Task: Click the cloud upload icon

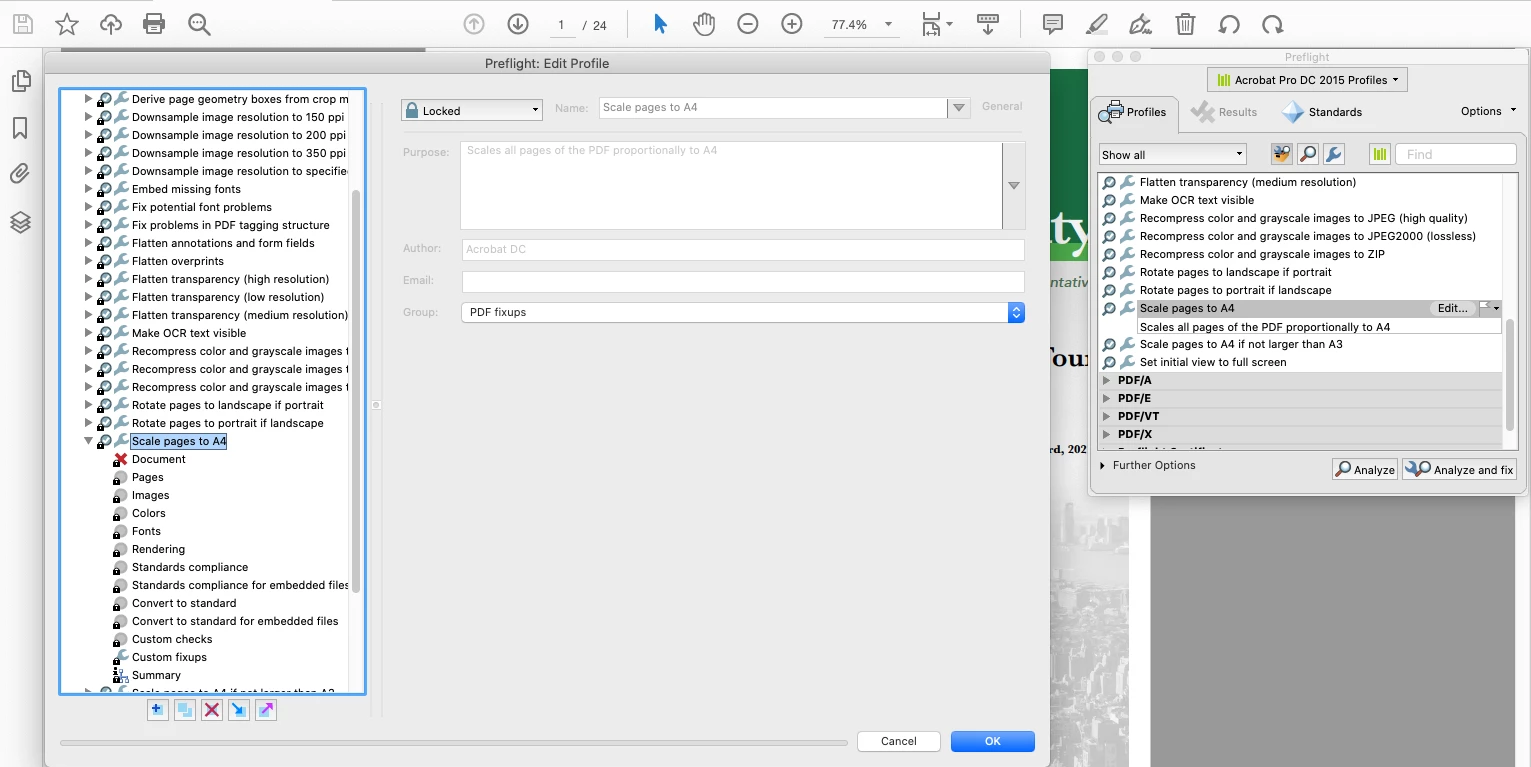Action: 110,24
